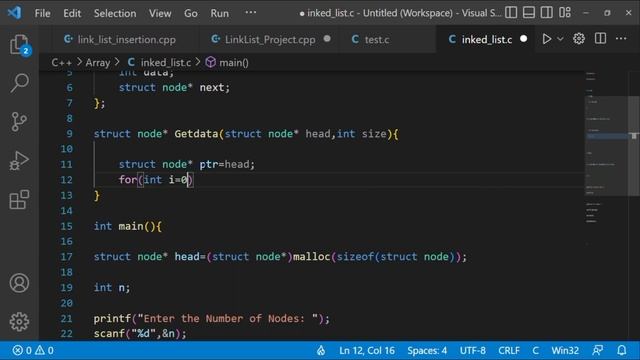Click the vertical scrollbar slider

(633, 146)
